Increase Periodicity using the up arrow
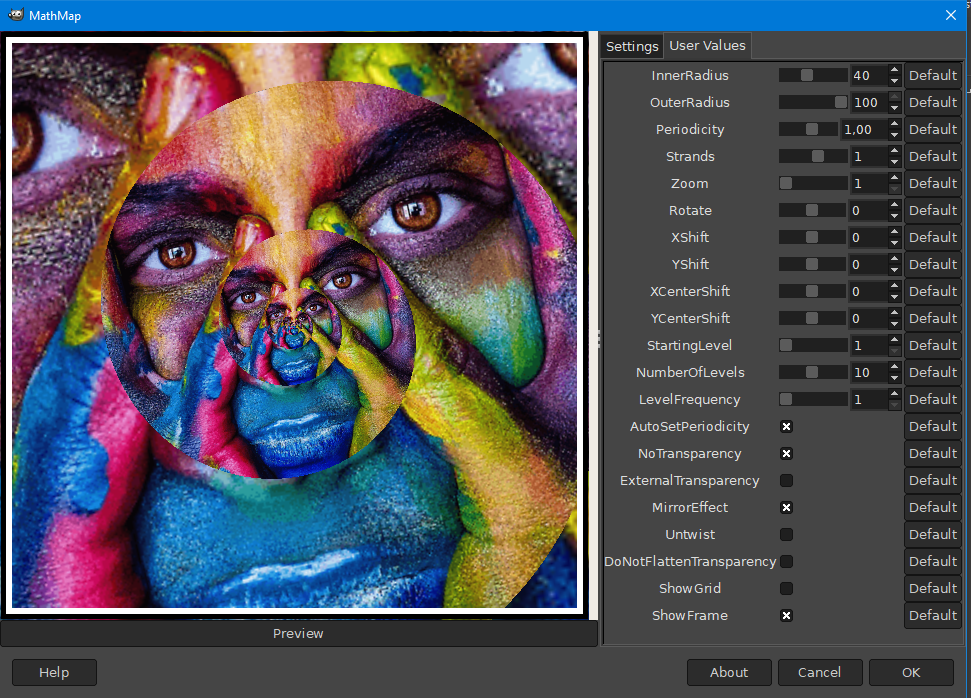This screenshot has width=971, height=698. tap(894, 124)
